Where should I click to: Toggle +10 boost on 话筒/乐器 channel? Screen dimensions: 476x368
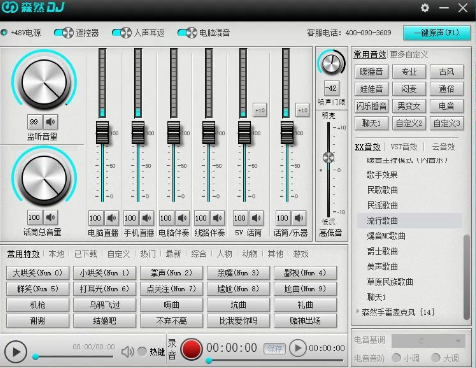(x=302, y=110)
